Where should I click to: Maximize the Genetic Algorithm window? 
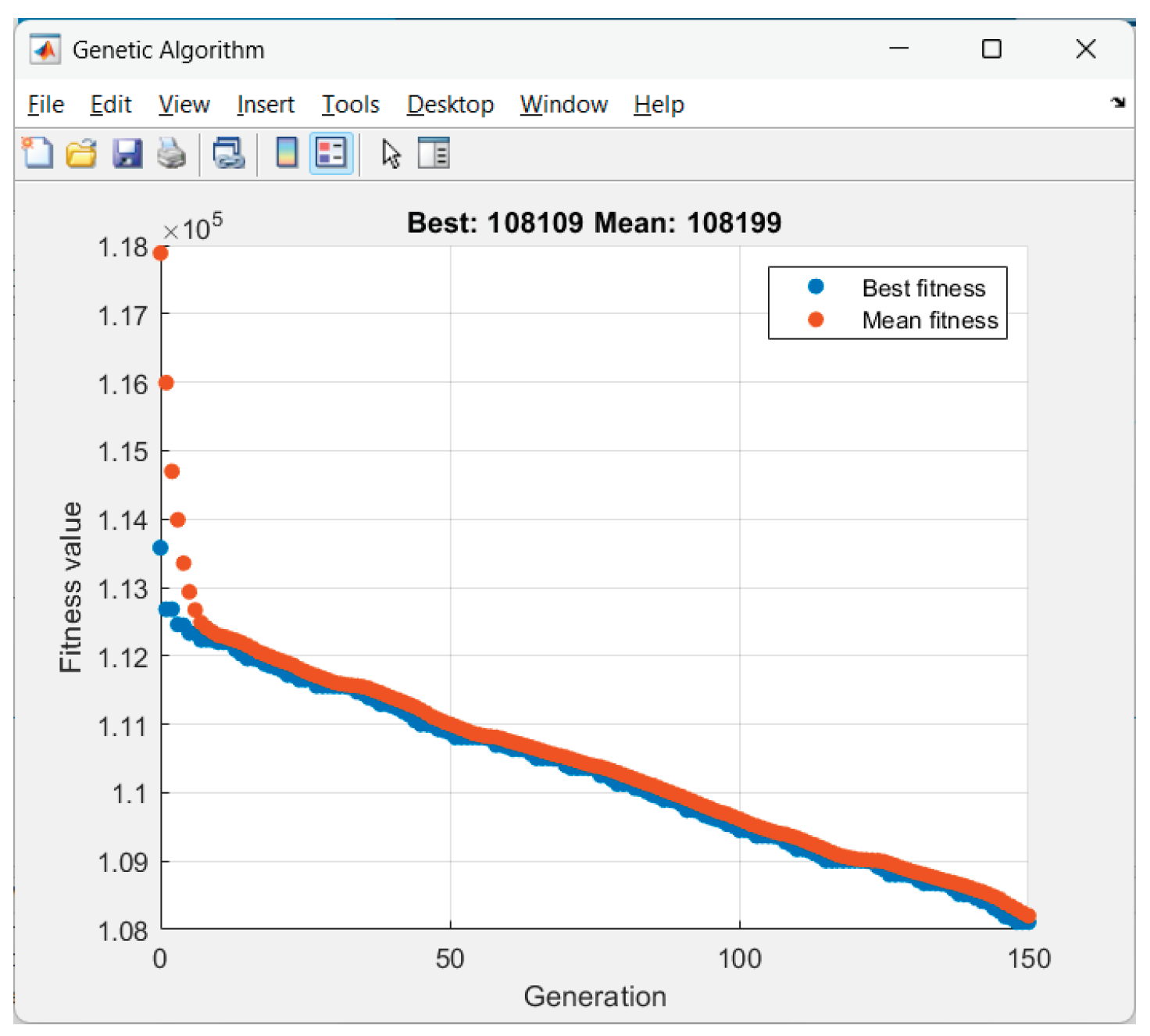(x=991, y=49)
